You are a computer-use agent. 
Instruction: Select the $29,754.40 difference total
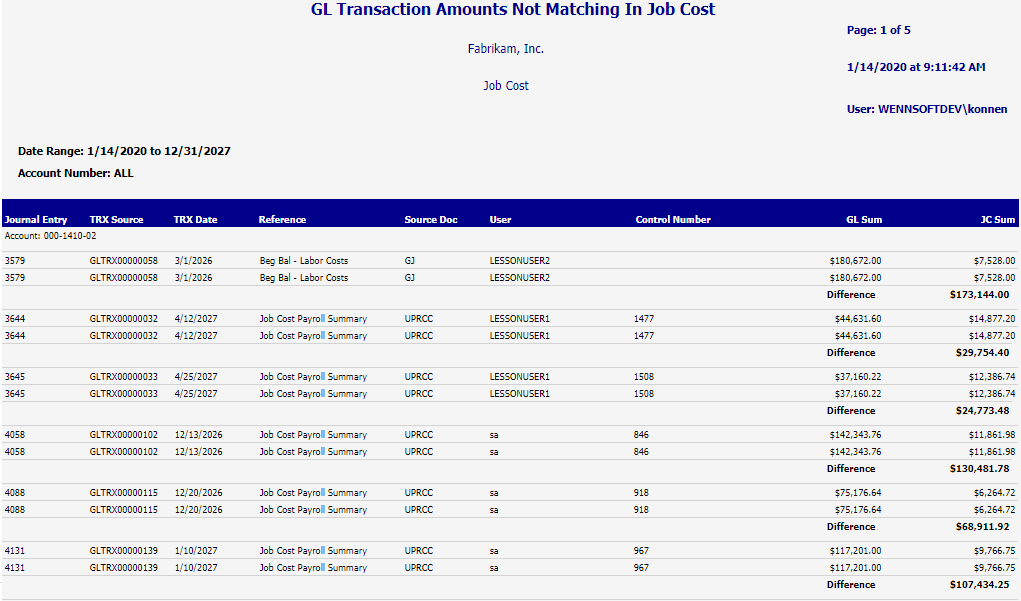pyautogui.click(x=982, y=353)
